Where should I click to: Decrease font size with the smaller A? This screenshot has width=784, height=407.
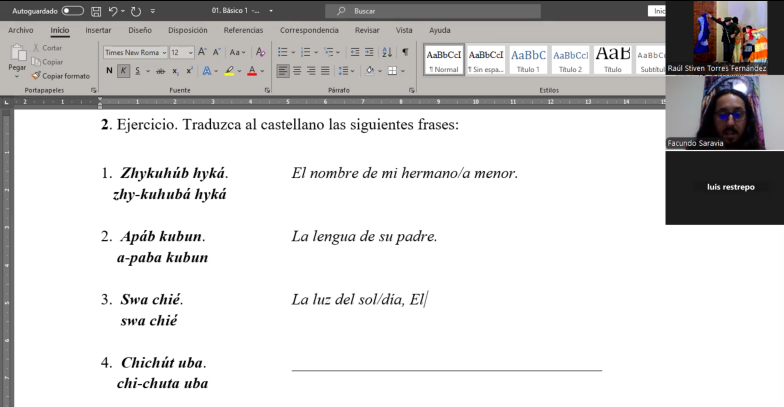[216, 52]
